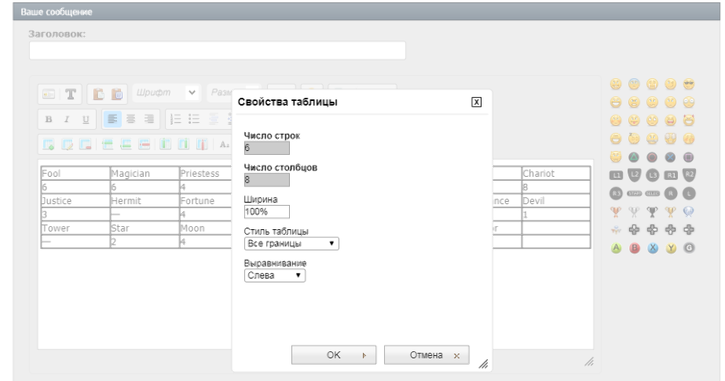The height and width of the screenshot is (381, 725).
Task: Insert the L2 button icon
Action: (x=634, y=175)
